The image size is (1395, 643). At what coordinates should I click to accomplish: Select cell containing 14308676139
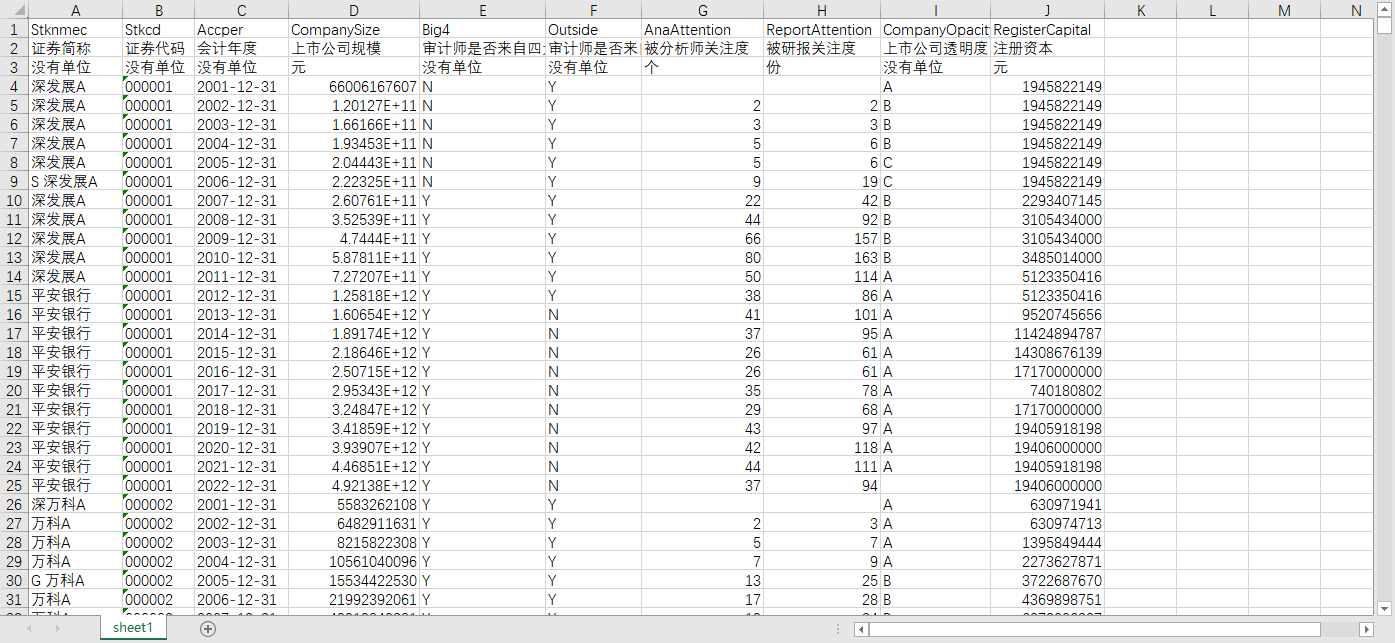coord(1047,353)
